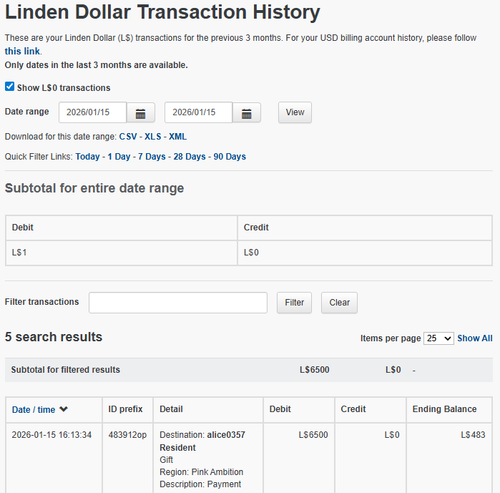The height and width of the screenshot is (493, 500).
Task: Download the XML file
Action: point(178,137)
